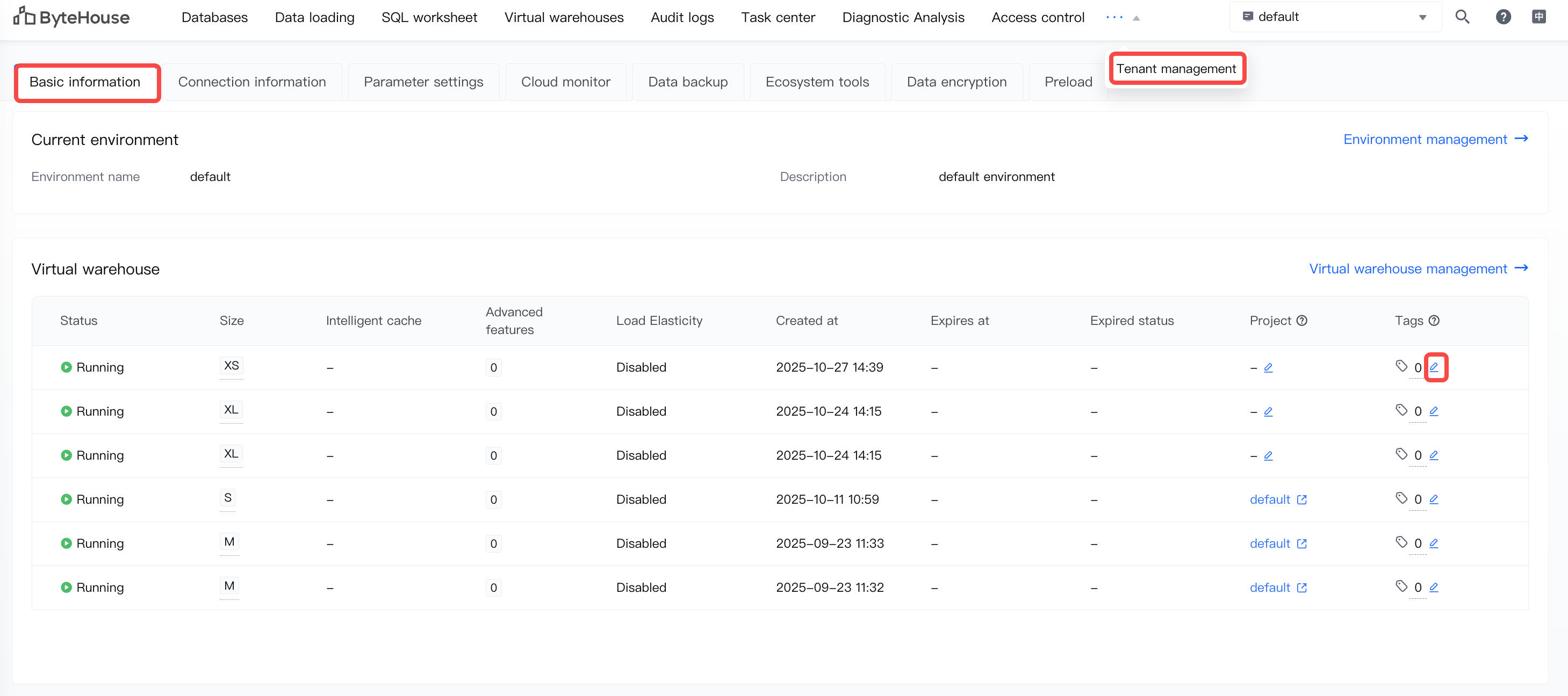Switch to Data encryption tab
Screen dimensions: 1568x696
tap(956, 82)
